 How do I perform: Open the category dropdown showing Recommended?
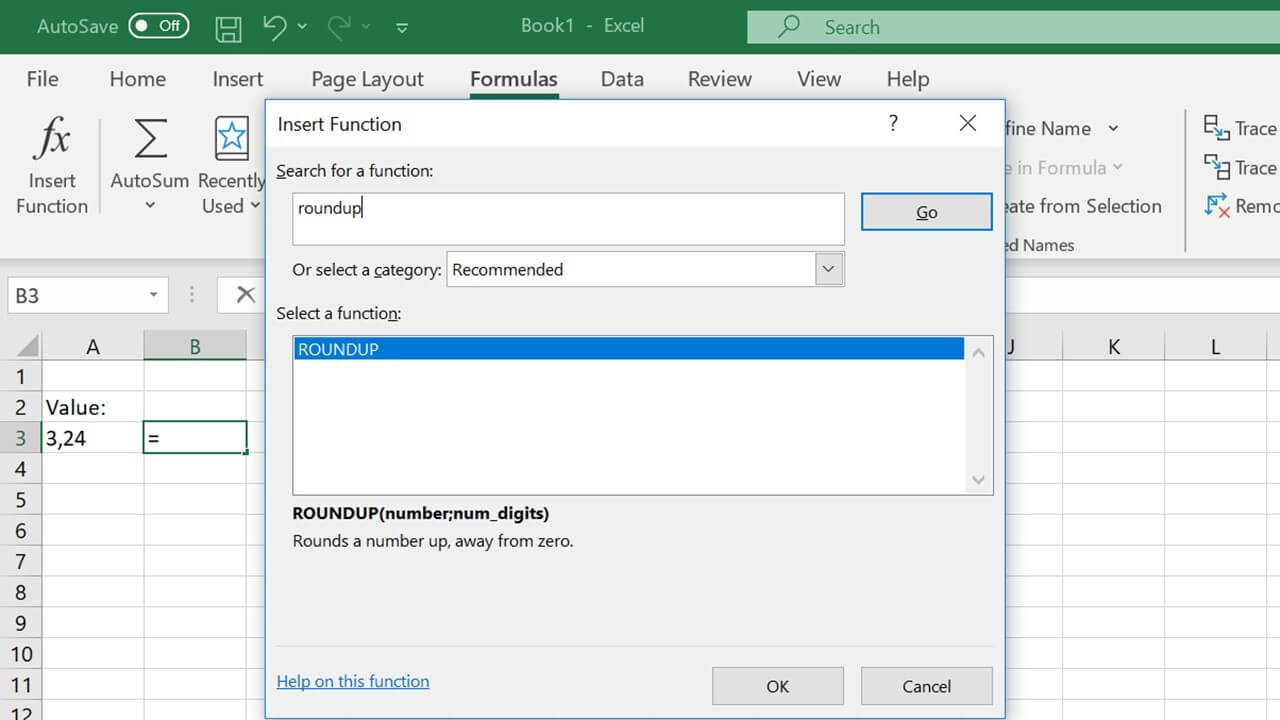click(828, 269)
